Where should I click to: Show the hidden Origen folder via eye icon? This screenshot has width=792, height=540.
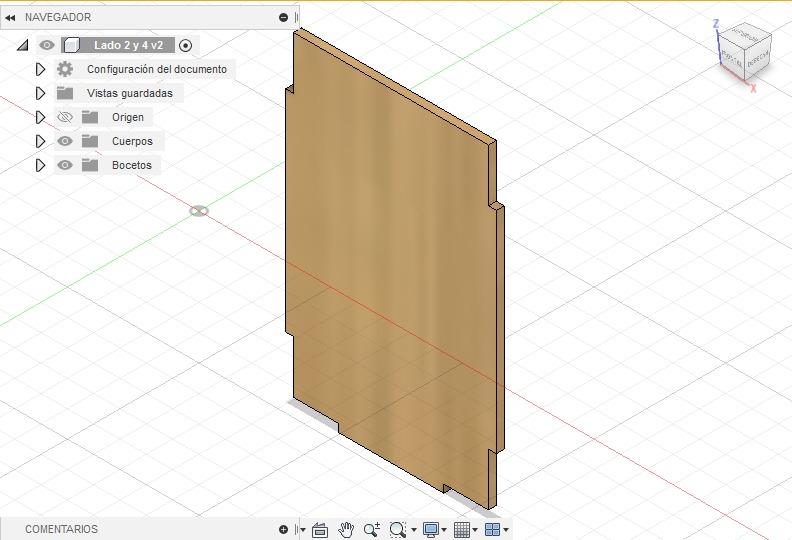pos(65,117)
